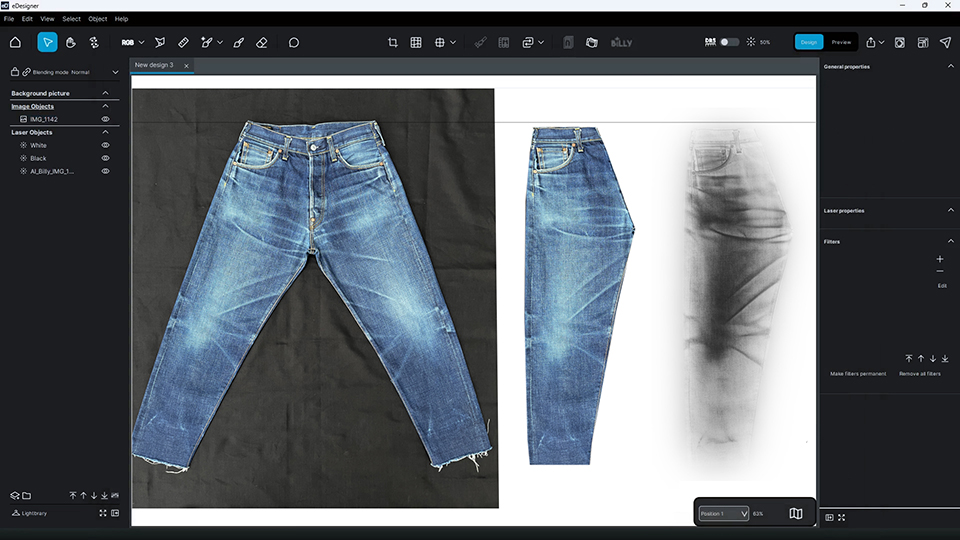Activate the crop tool
960x540 pixels.
coord(392,42)
